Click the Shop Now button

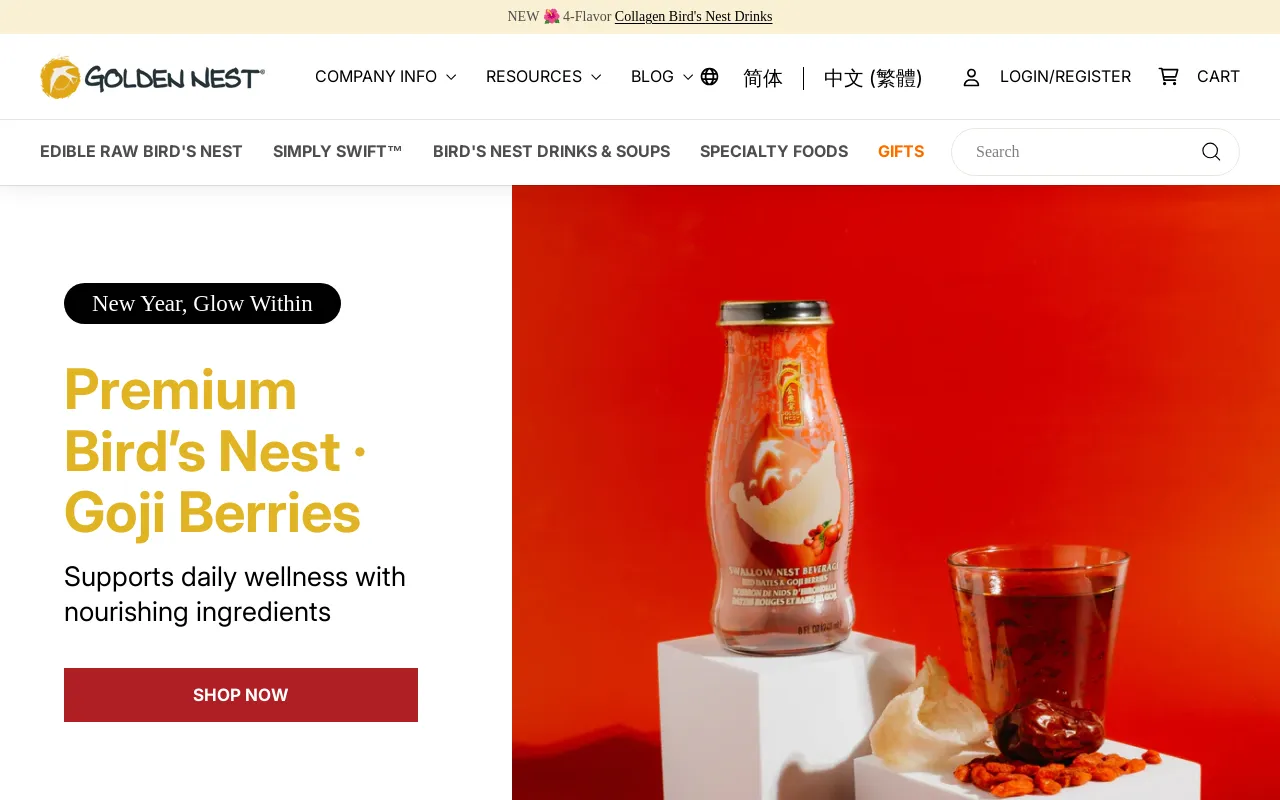[241, 695]
